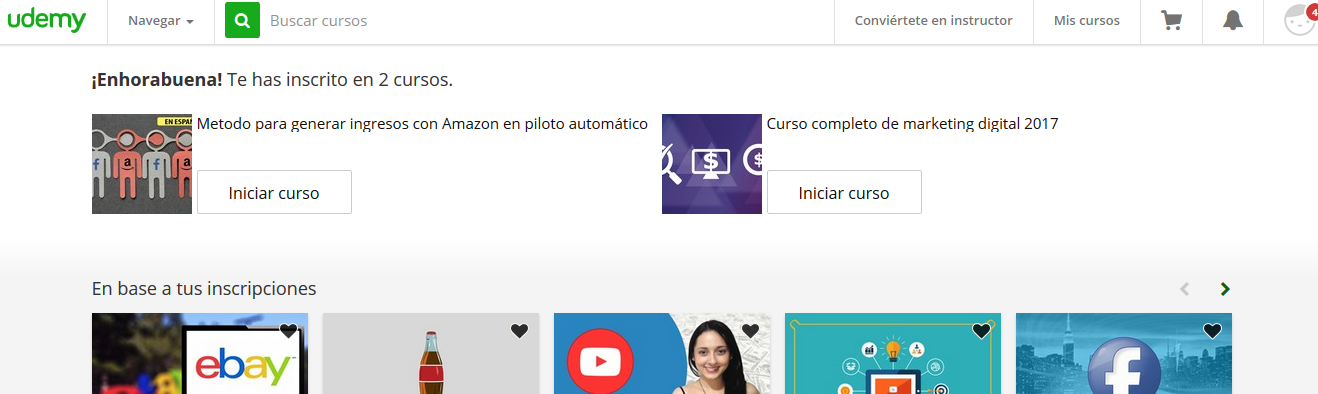
Task: Click the En base a tus inscripciones heading
Action: [x=204, y=289]
